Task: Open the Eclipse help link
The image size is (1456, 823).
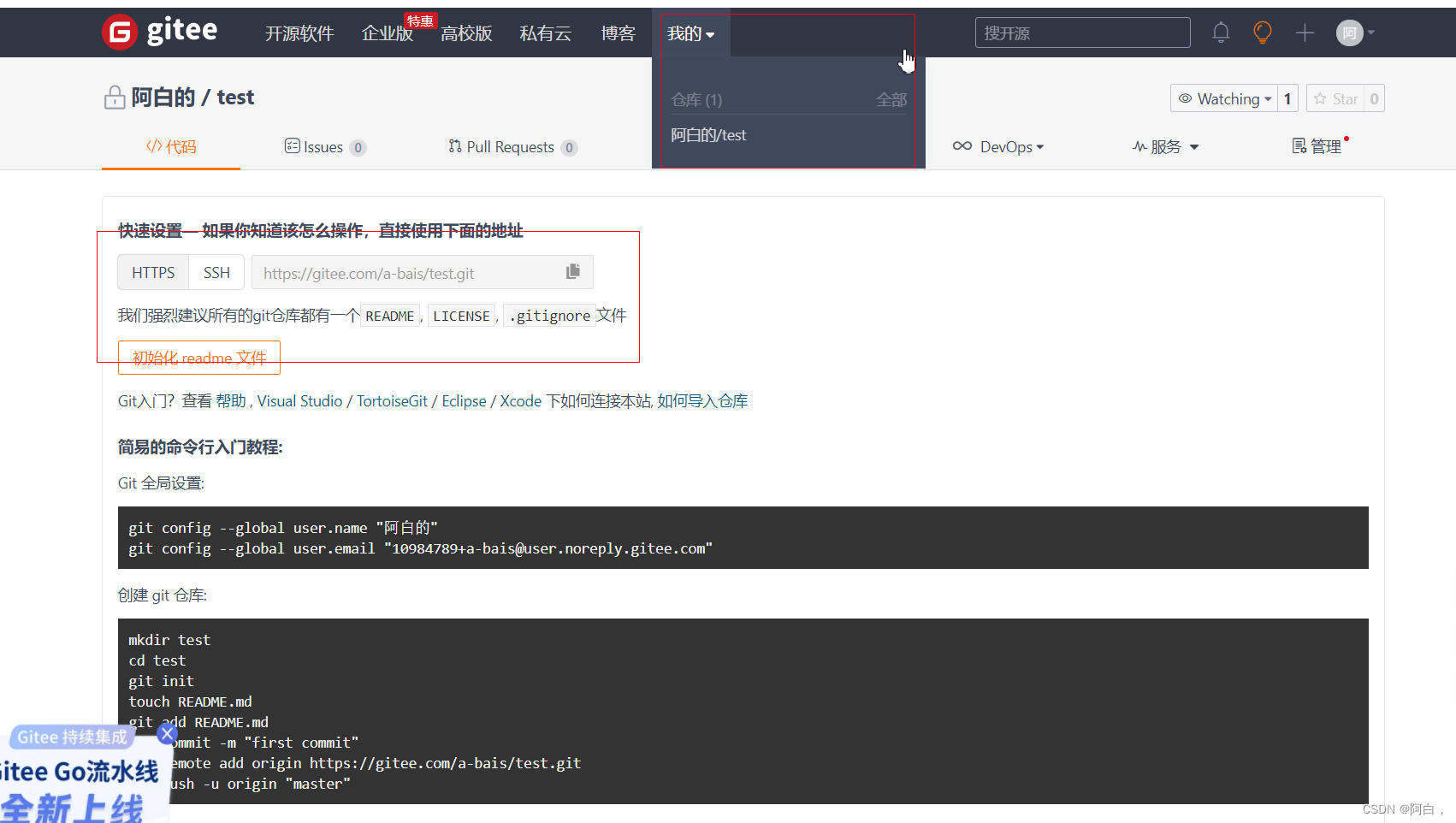Action: [x=464, y=401]
